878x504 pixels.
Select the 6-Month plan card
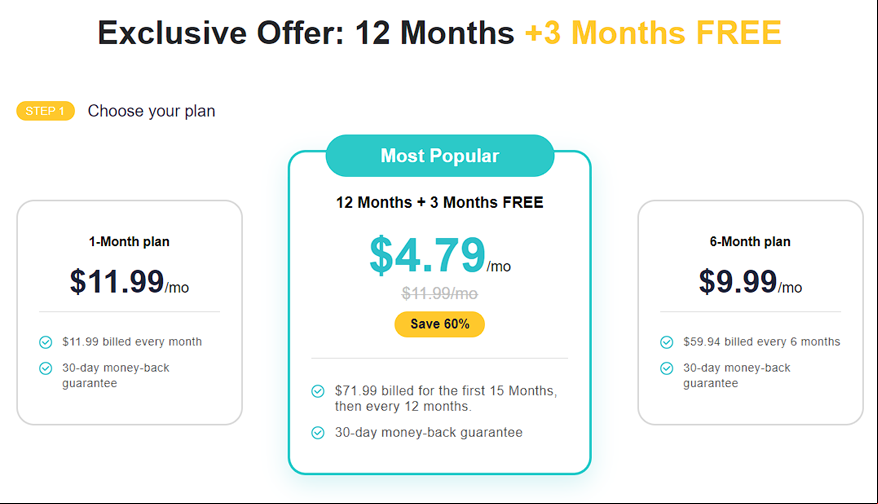(750, 312)
